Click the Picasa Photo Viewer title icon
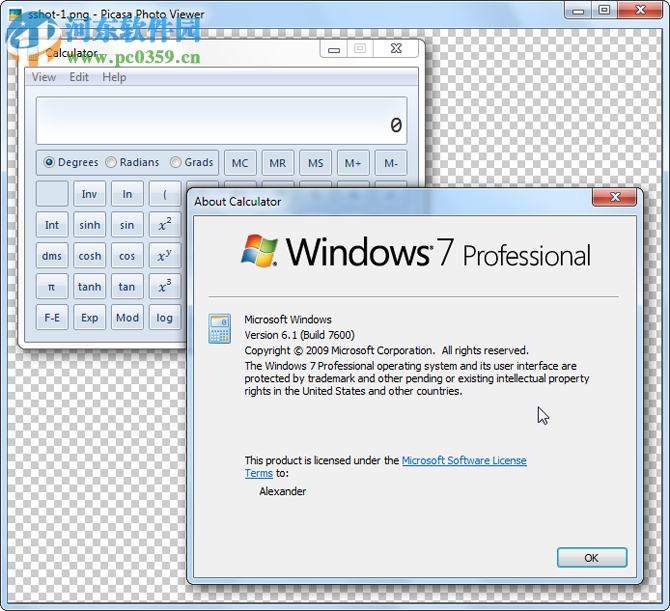Image resolution: width=670 pixels, height=611 pixels. coord(15,14)
